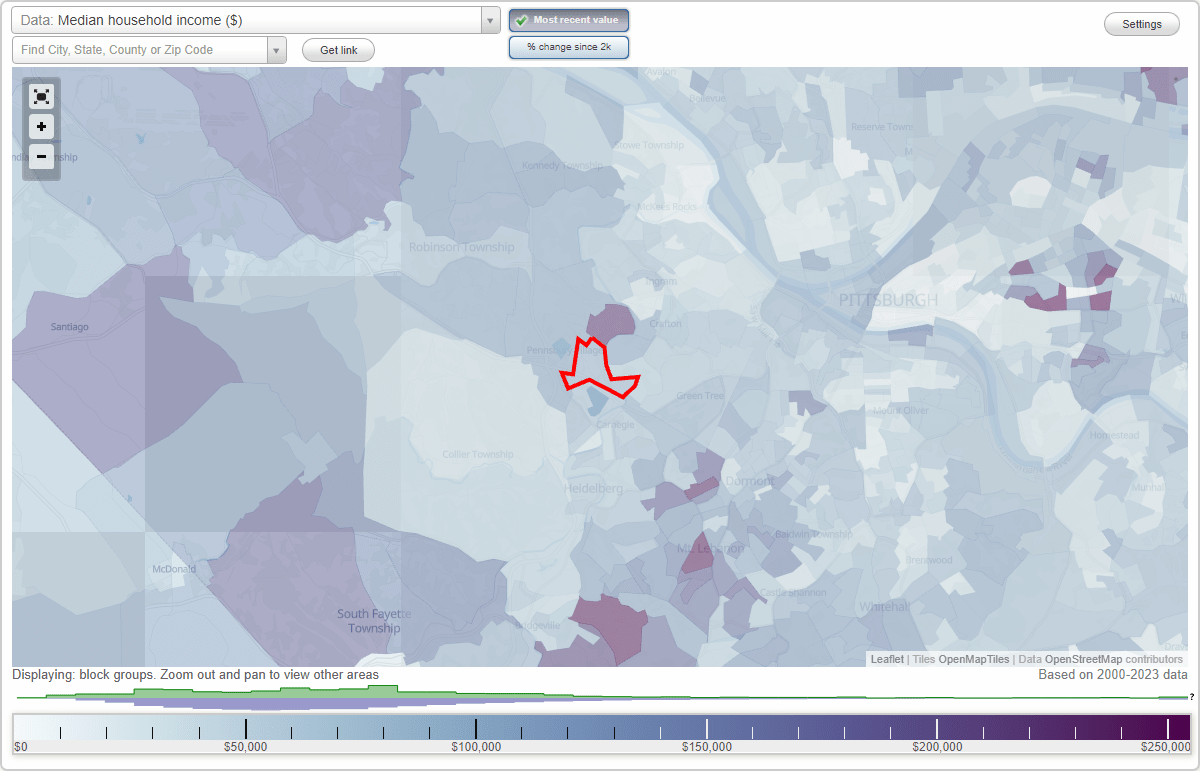Open the Settings panel

[1141, 23]
